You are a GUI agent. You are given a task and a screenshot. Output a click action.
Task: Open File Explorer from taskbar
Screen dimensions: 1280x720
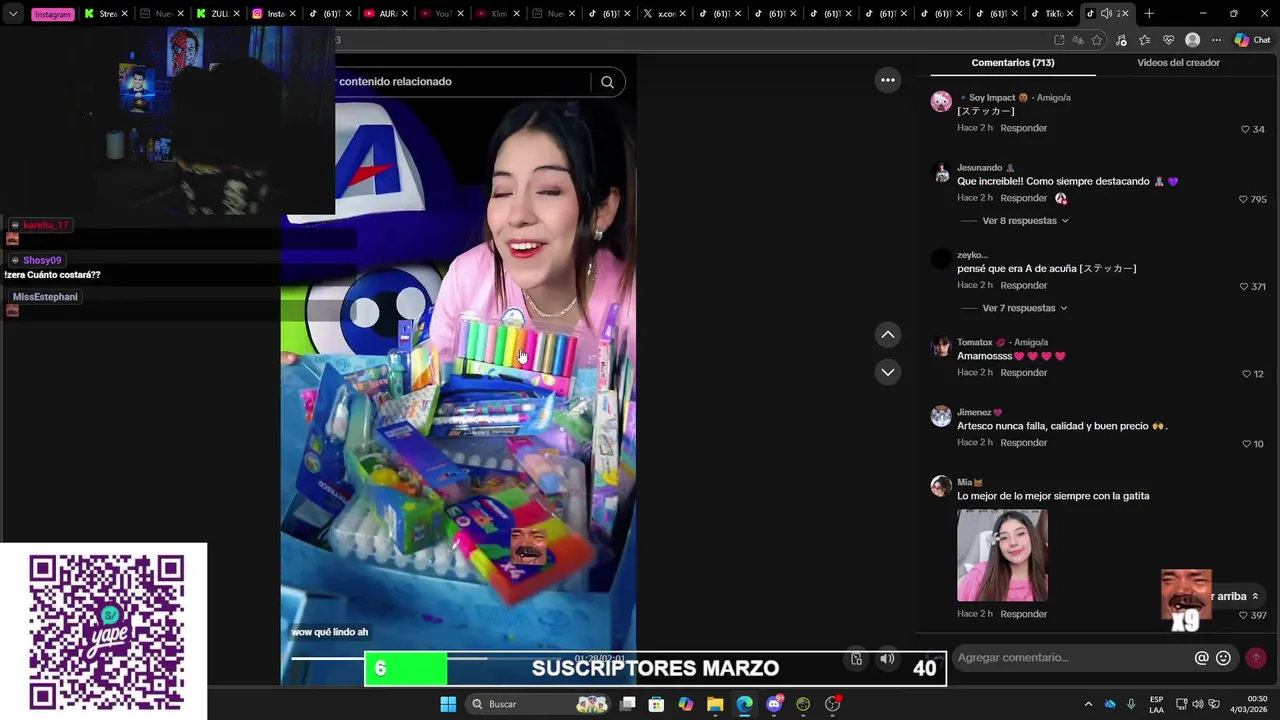(715, 704)
